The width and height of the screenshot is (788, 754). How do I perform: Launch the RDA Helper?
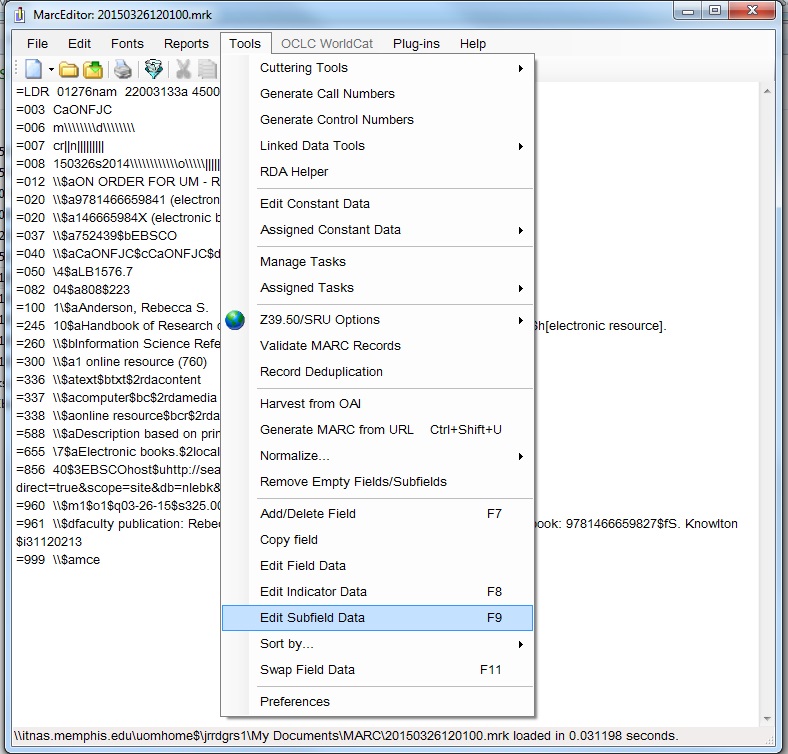click(x=377, y=172)
